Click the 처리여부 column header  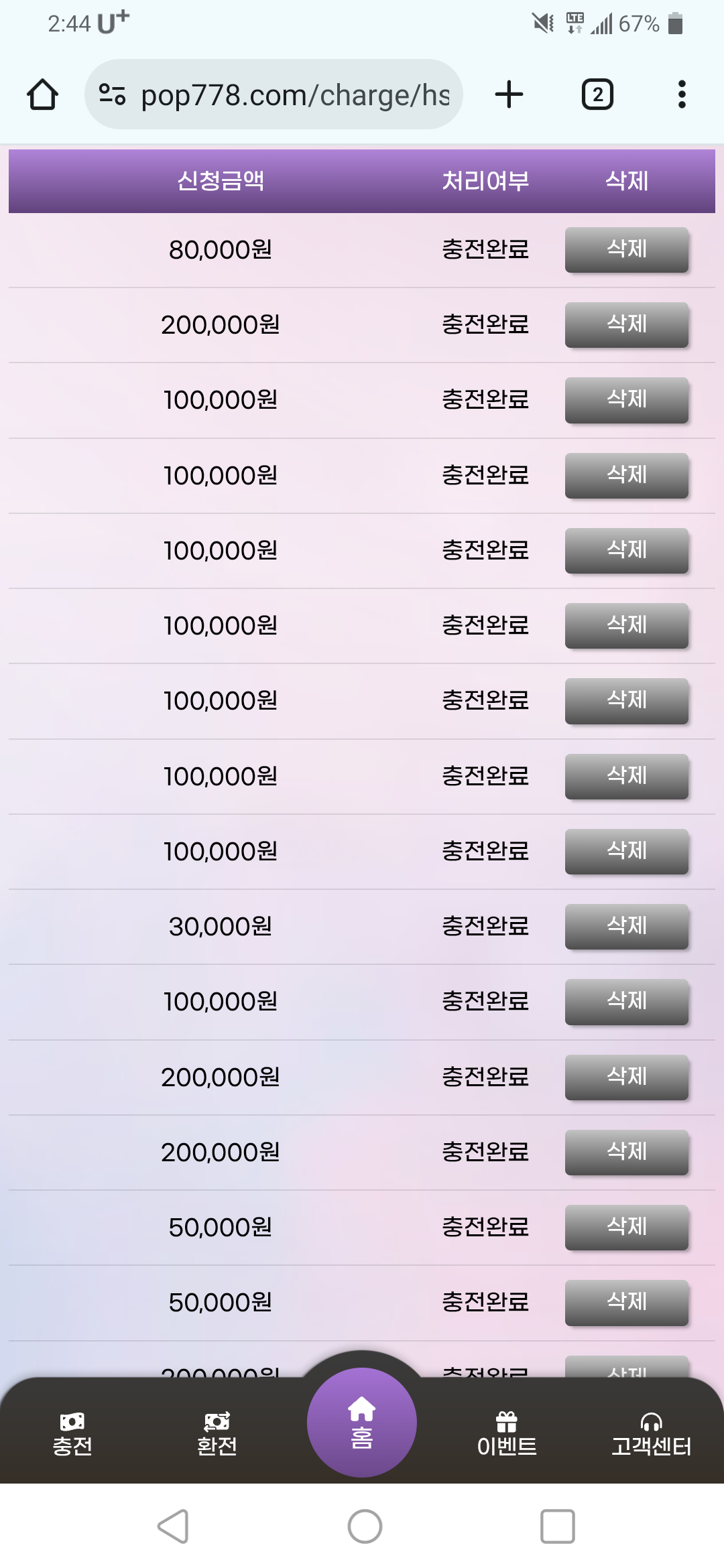pos(485,181)
